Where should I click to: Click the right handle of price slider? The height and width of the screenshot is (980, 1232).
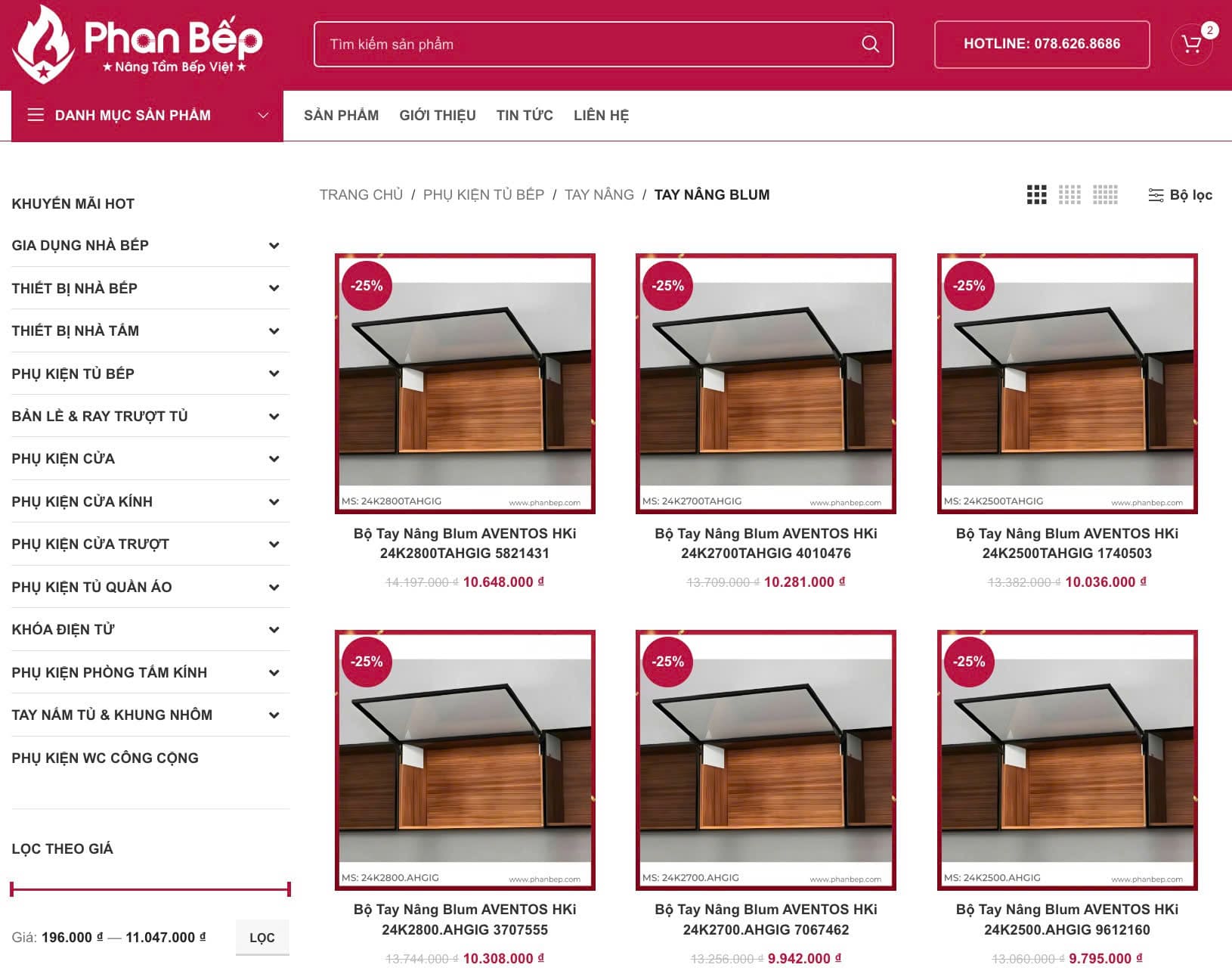pyautogui.click(x=289, y=889)
